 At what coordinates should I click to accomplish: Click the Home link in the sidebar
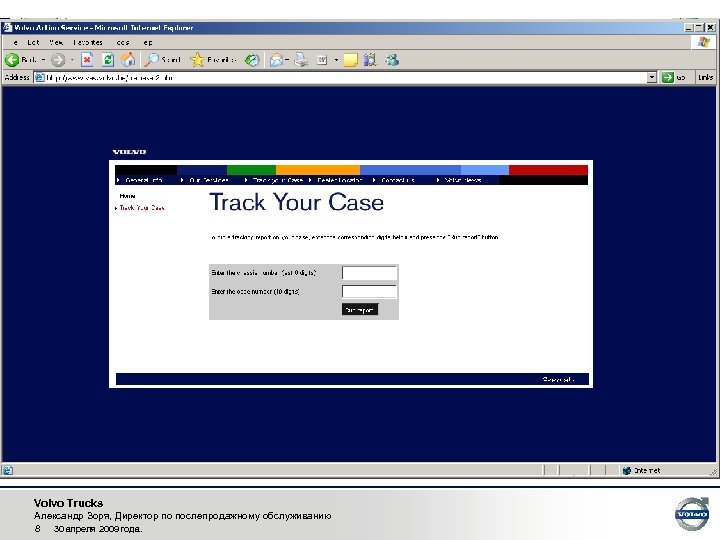127,196
